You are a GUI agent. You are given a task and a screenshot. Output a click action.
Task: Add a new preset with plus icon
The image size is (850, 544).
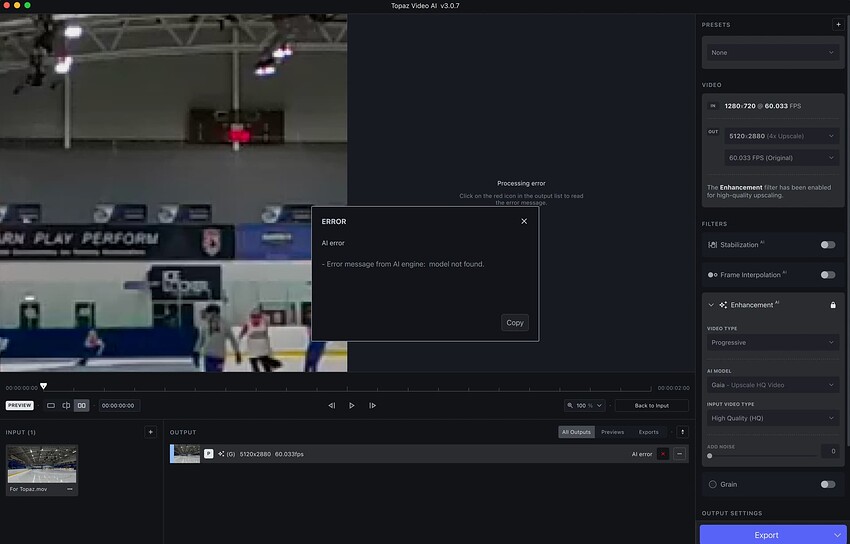click(x=837, y=24)
